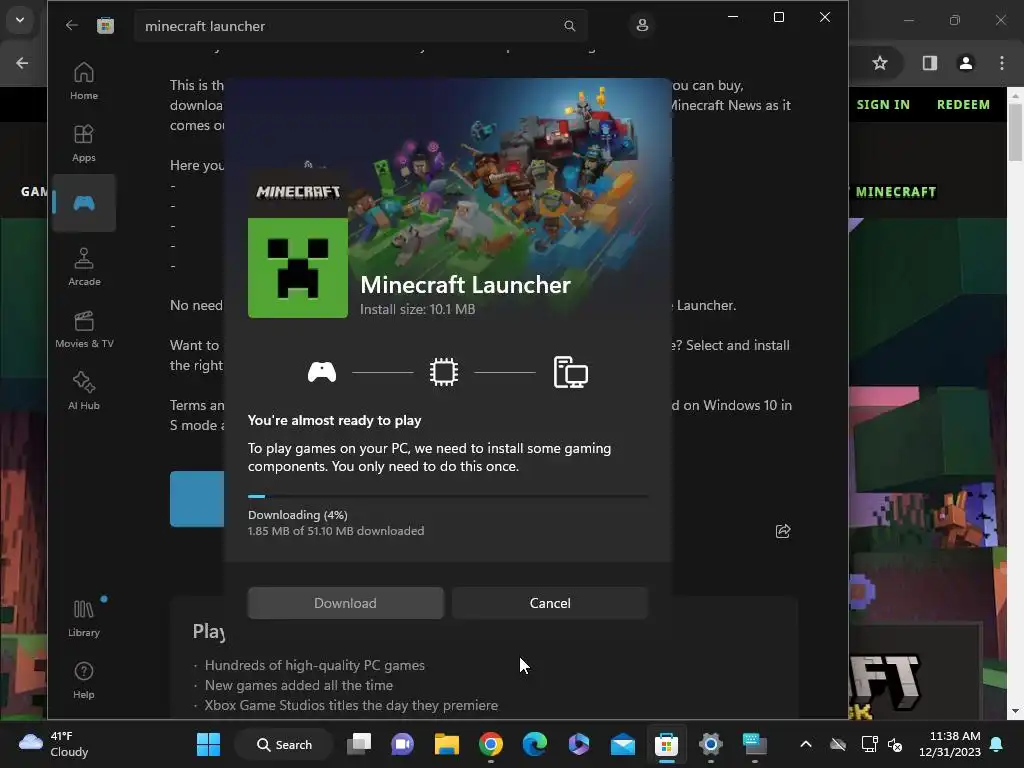Viewport: 1024px width, 768px height.
Task: Click the Download button in the dialog
Action: click(x=345, y=603)
